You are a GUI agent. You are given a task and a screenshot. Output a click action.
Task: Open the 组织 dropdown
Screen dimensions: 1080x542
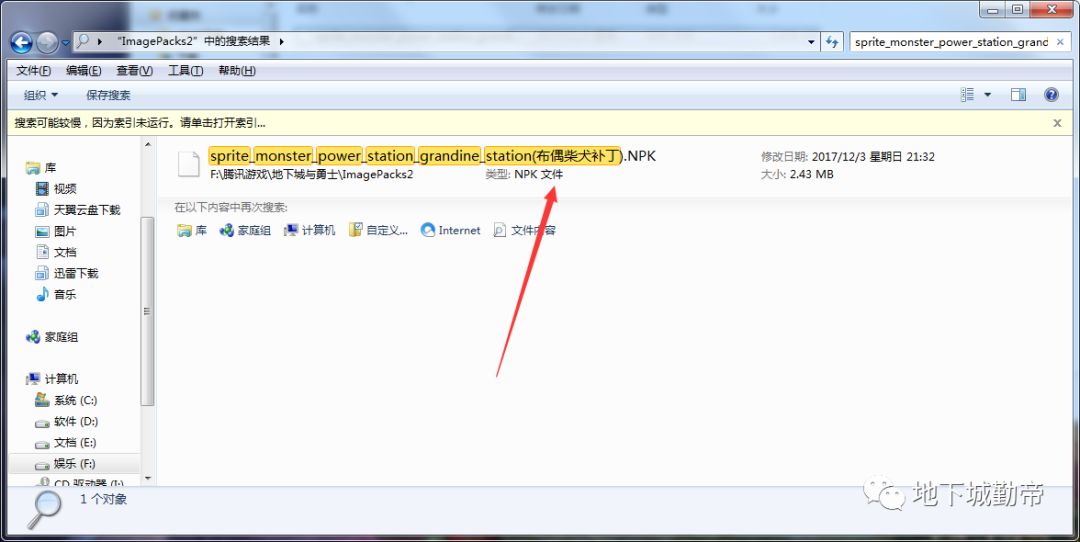pyautogui.click(x=41, y=95)
